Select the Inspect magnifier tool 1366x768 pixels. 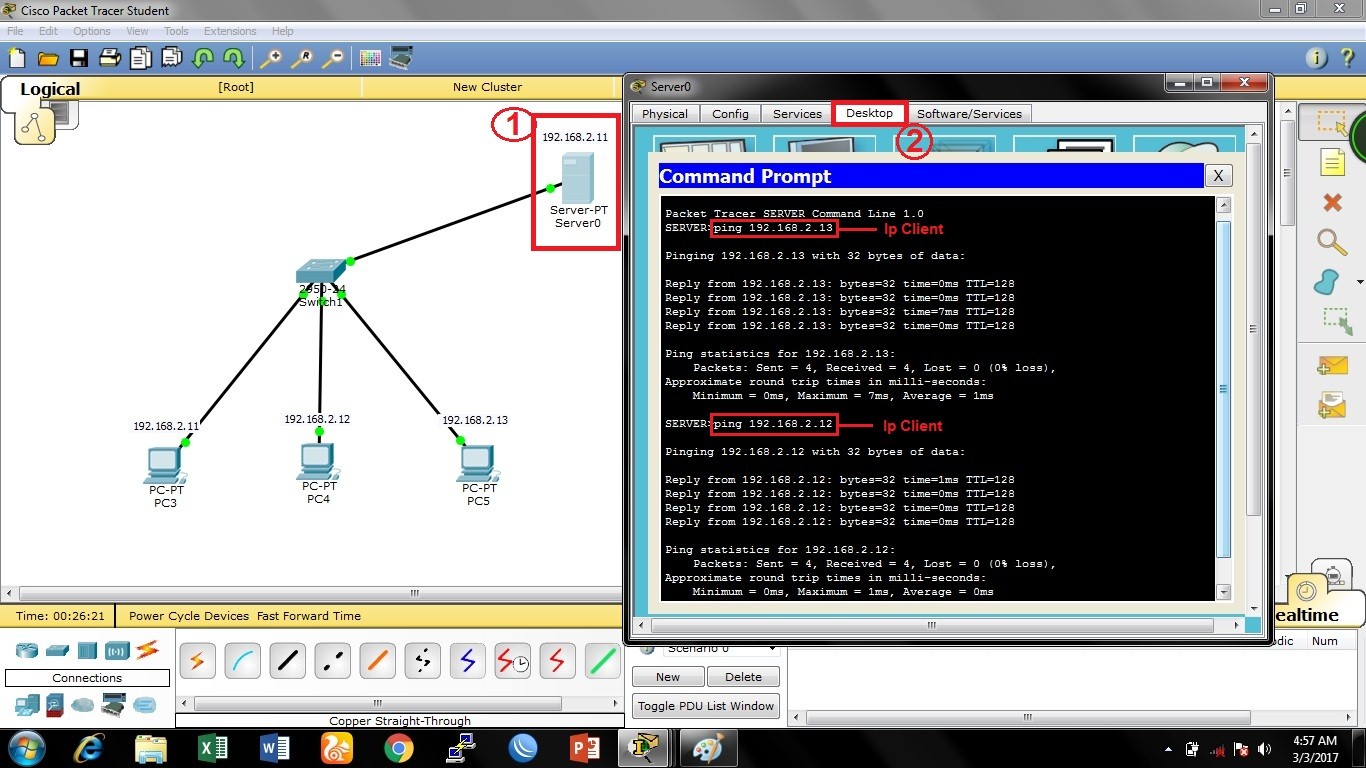click(x=1332, y=242)
